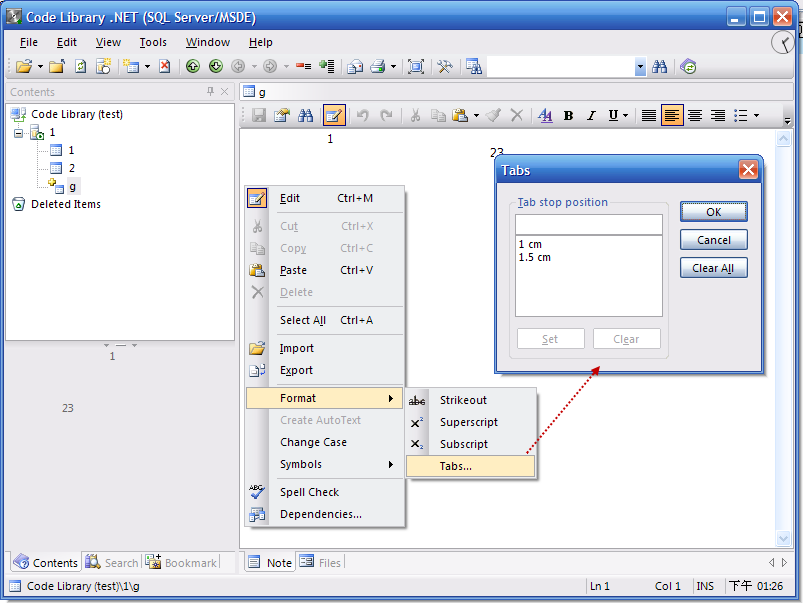This screenshot has width=803, height=603.
Task: Toggle Bold formatting button
Action: (568, 116)
